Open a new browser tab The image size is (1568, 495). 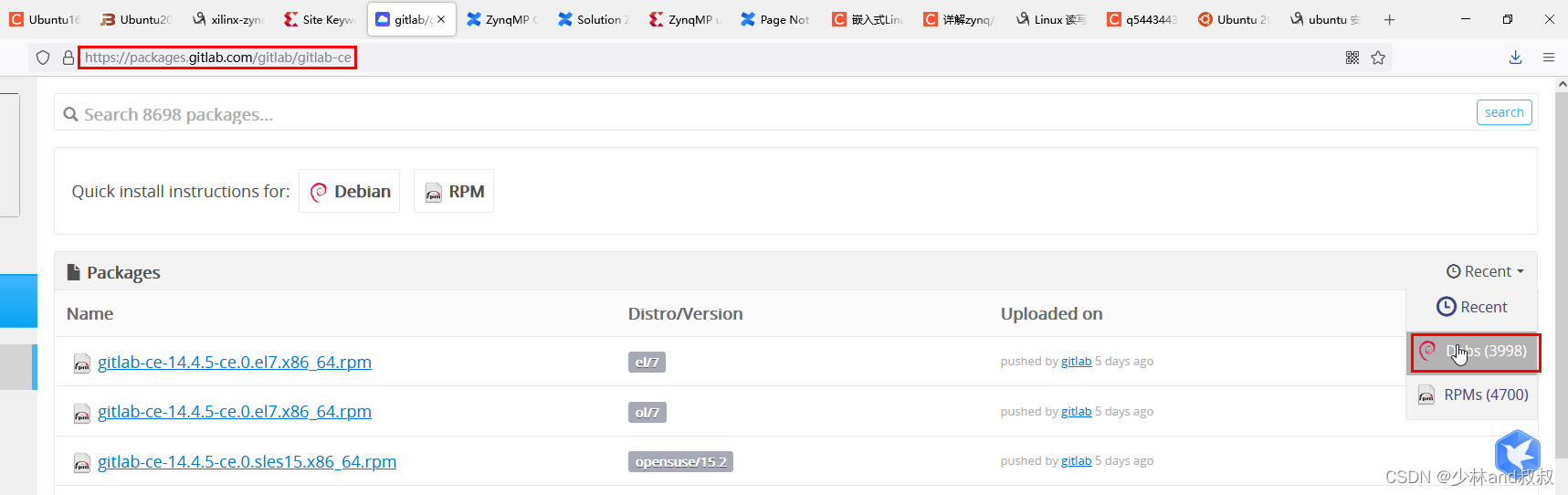pos(1389,19)
